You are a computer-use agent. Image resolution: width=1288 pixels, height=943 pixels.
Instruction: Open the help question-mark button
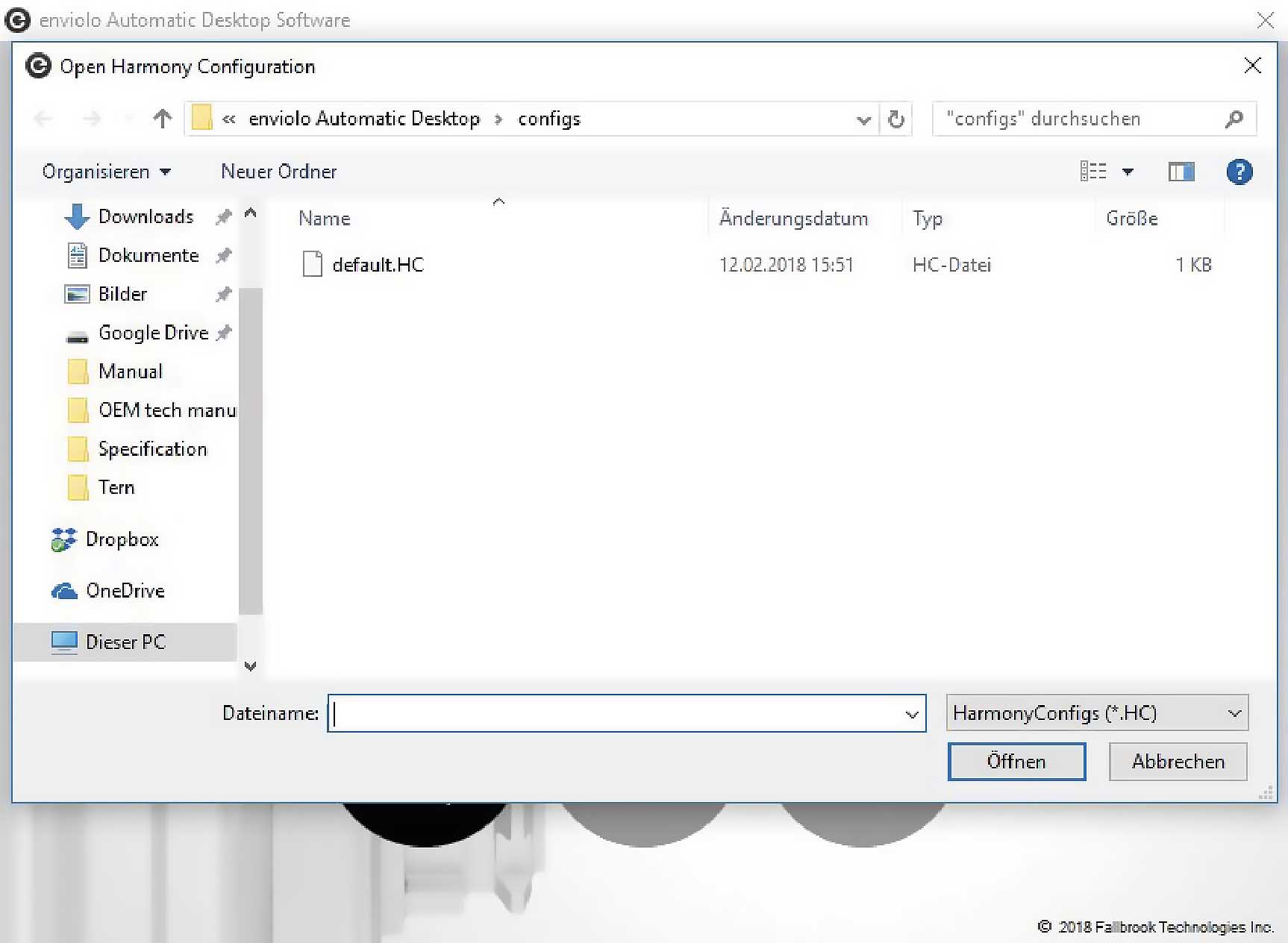point(1239,172)
